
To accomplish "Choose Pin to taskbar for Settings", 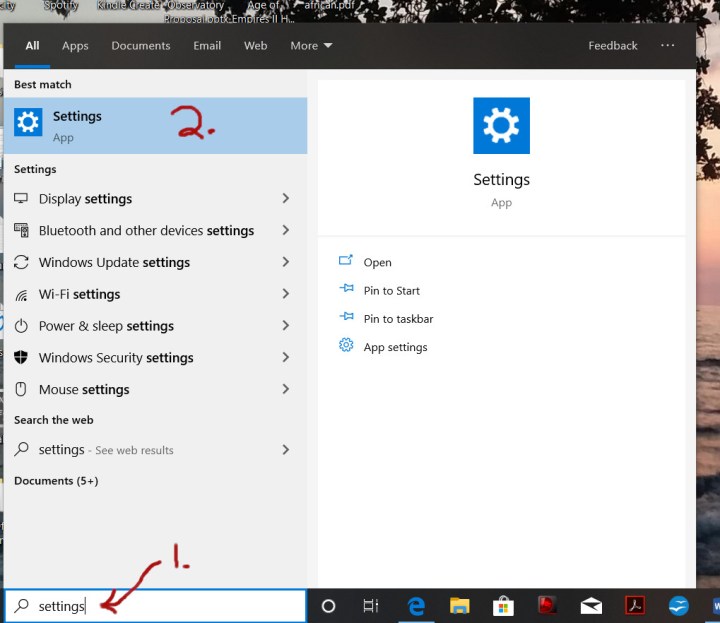I will (x=398, y=319).
